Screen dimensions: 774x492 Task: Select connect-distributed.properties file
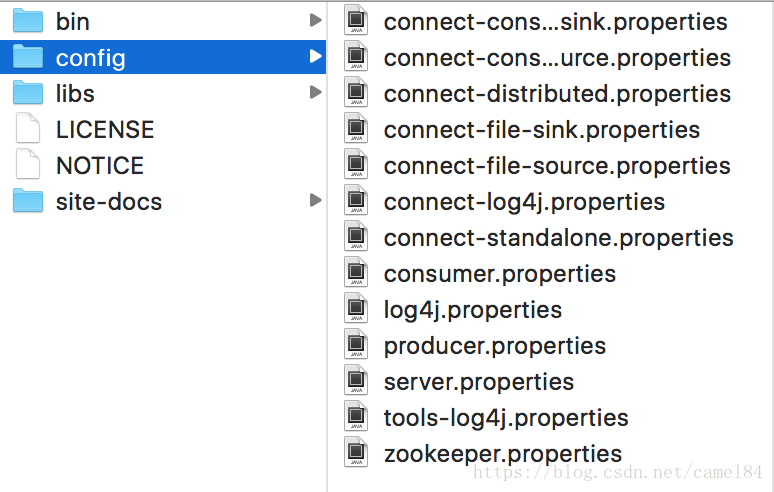[557, 94]
